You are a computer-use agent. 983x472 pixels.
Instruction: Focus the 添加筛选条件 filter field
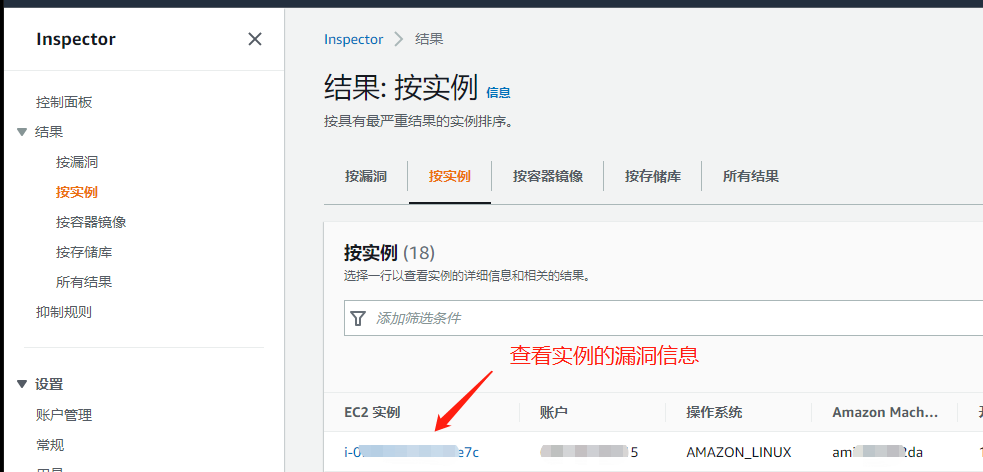click(663, 318)
